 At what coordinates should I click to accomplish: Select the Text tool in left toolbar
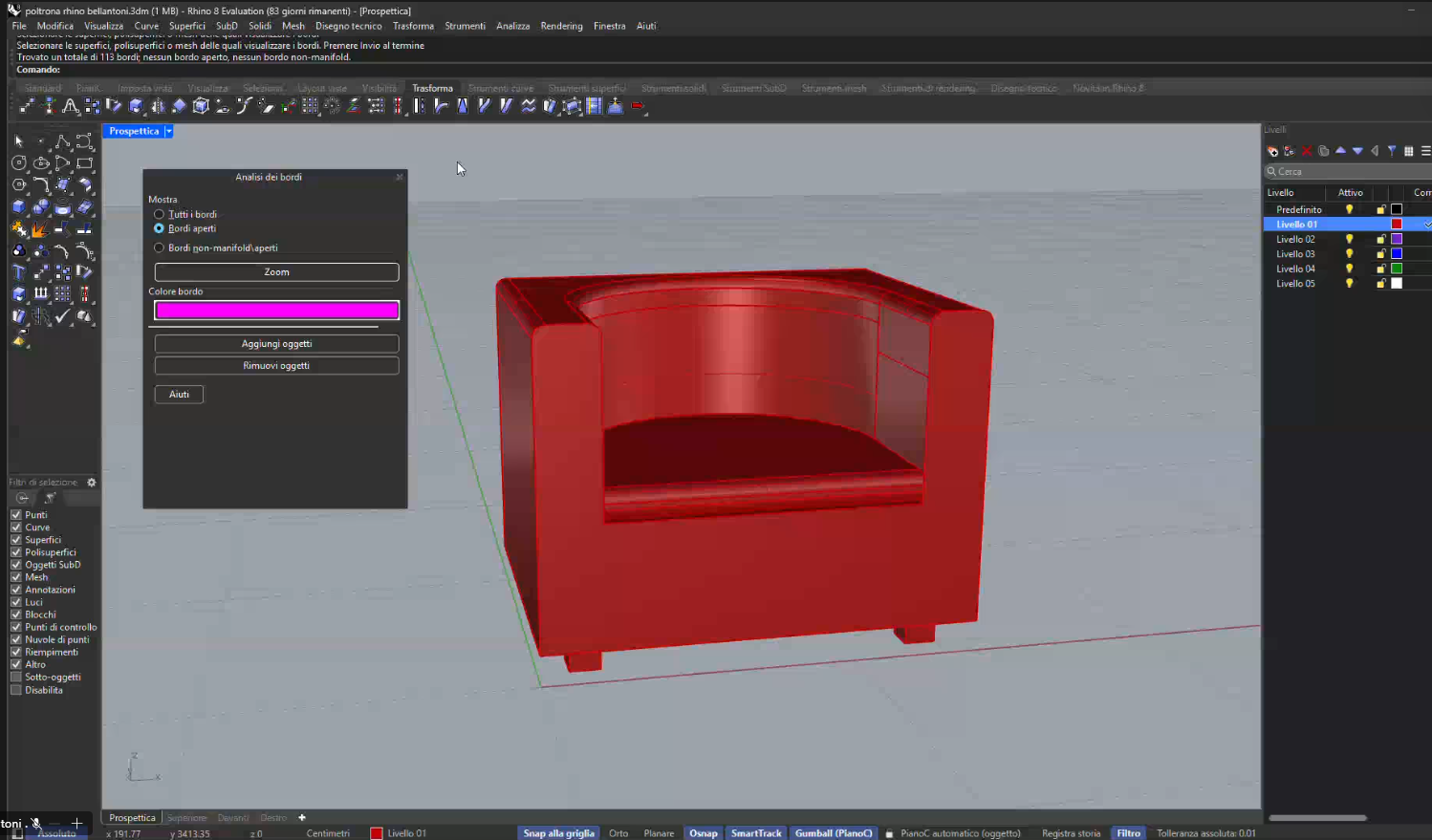pos(19,272)
